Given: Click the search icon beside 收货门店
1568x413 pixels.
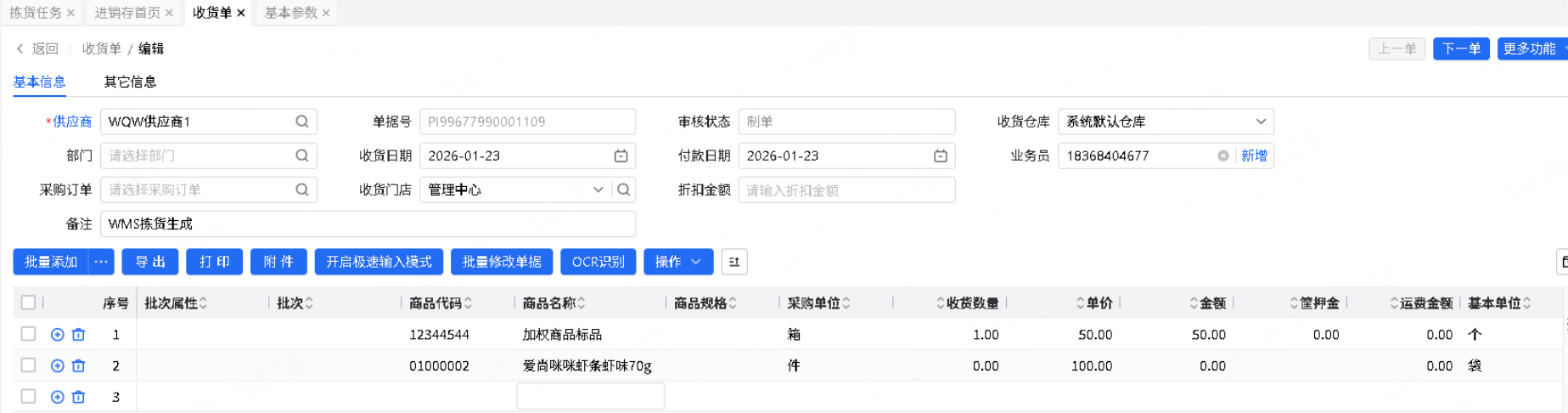Looking at the screenshot, I should [x=624, y=190].
